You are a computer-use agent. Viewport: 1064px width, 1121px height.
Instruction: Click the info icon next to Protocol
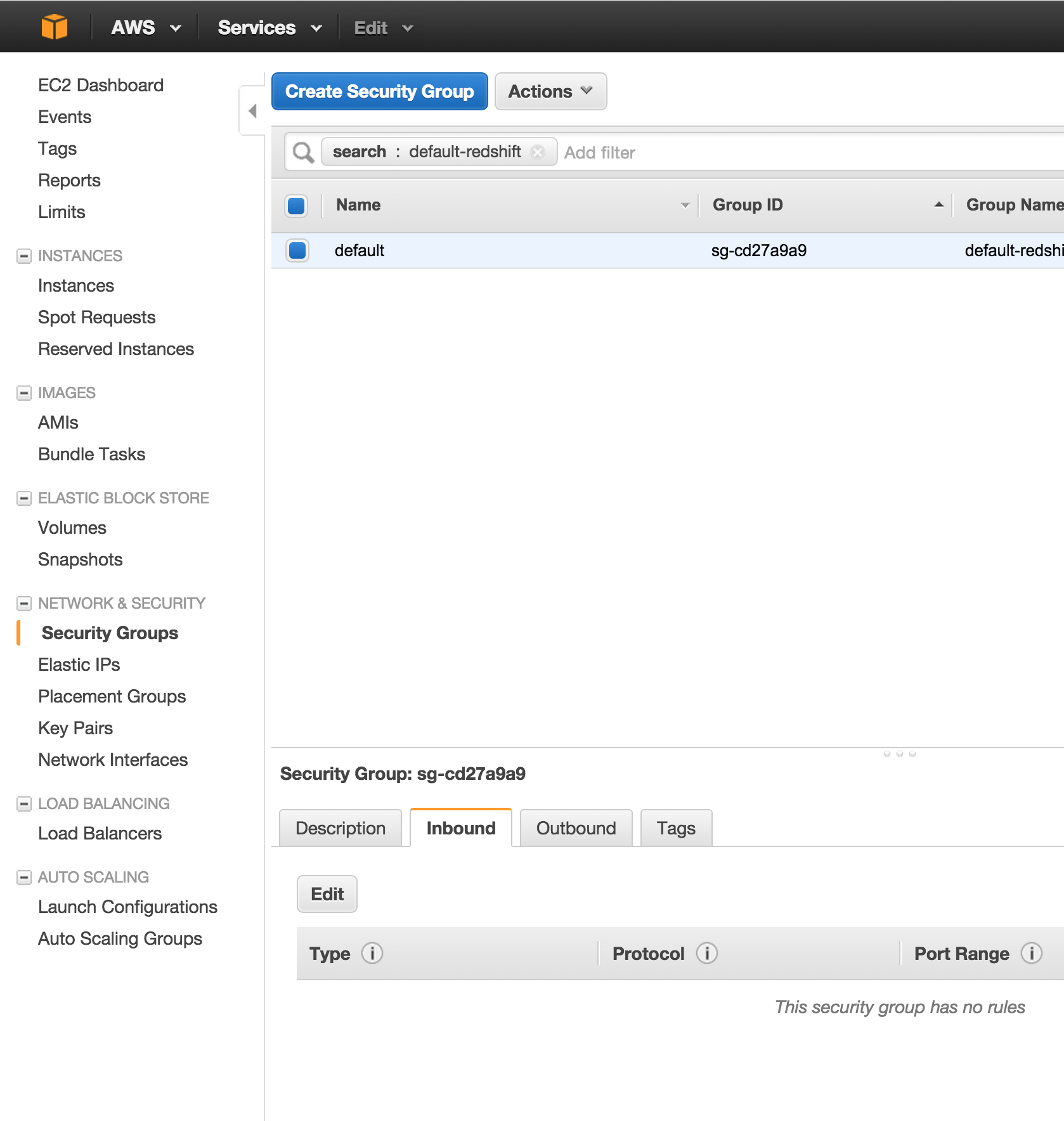tap(707, 953)
